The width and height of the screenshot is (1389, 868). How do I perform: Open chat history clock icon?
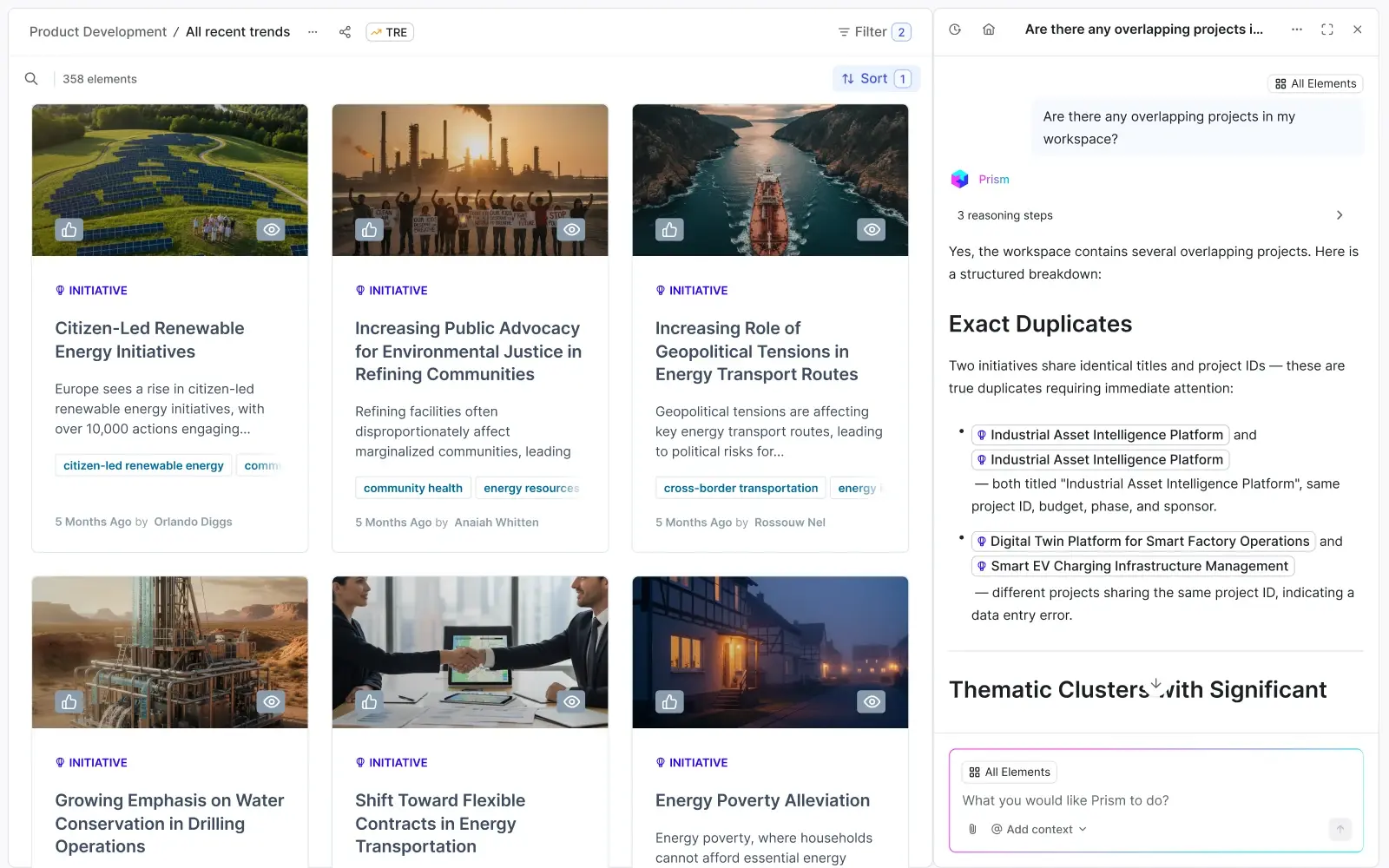(x=955, y=30)
